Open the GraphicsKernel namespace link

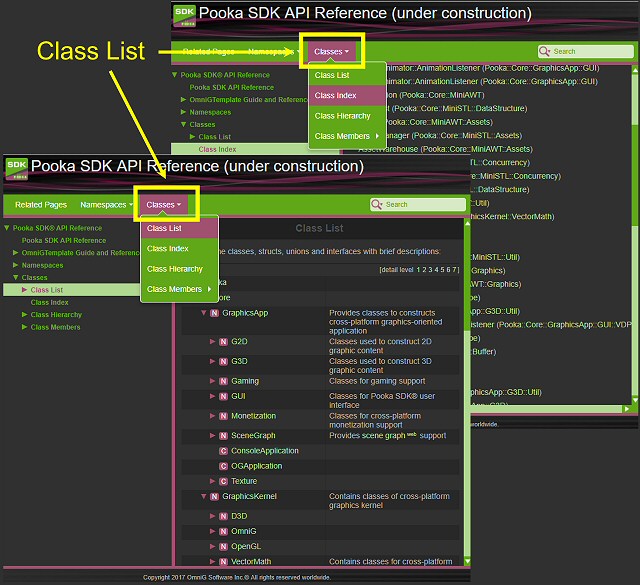[x=249, y=496]
